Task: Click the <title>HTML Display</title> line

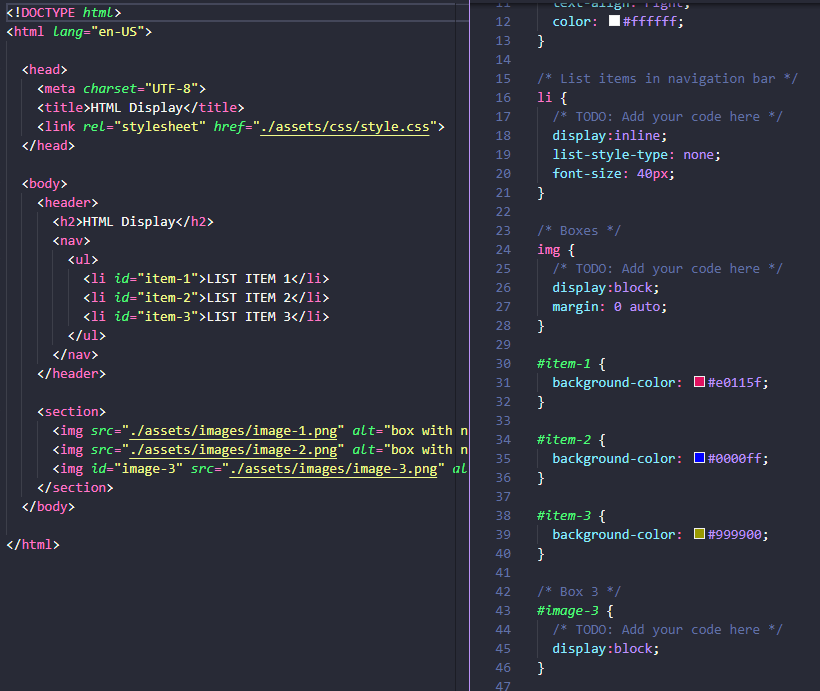Action: (x=141, y=108)
